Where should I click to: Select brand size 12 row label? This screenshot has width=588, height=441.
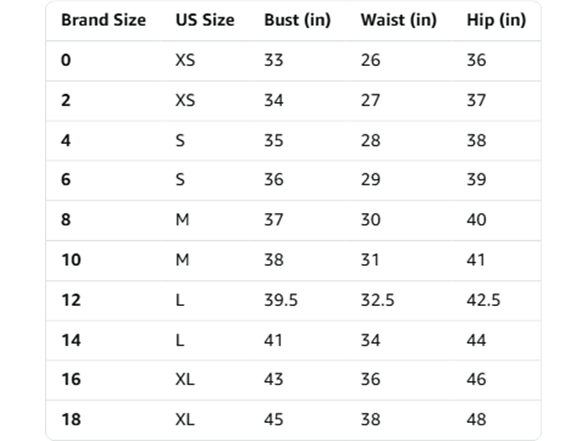71,300
